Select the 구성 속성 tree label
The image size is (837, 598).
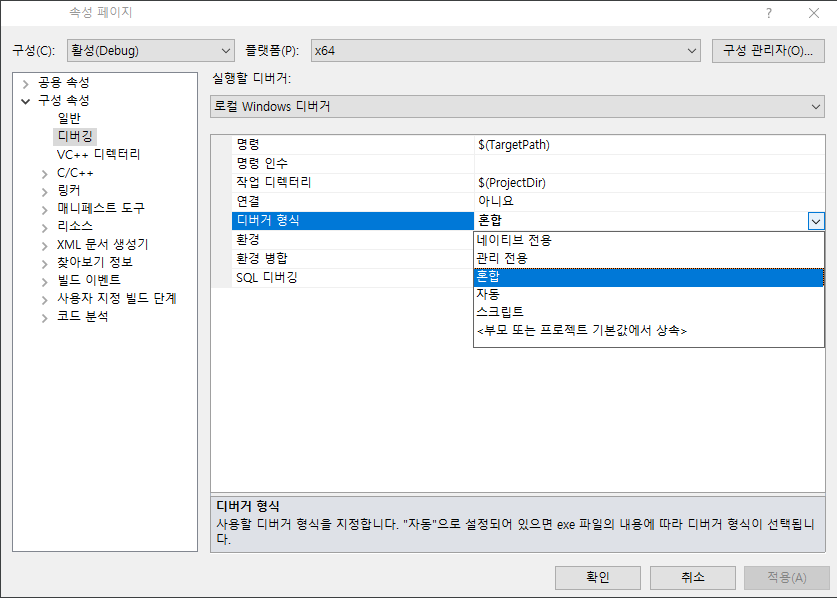tap(64, 100)
